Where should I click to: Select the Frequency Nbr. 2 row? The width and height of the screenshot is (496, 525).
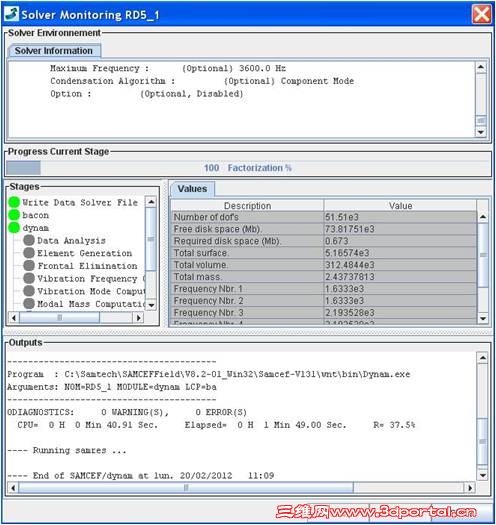click(x=324, y=301)
